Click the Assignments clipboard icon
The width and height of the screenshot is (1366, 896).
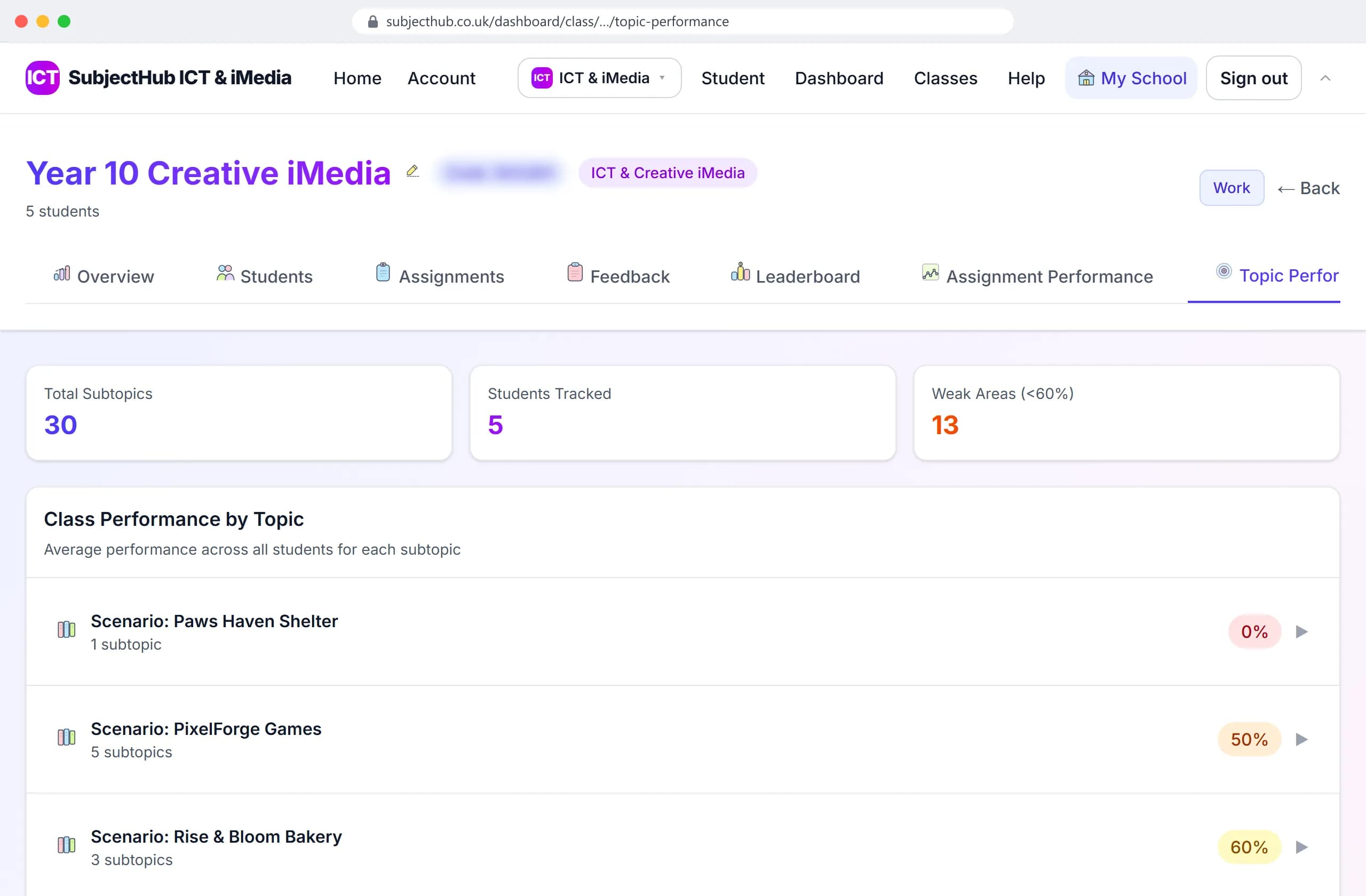point(383,273)
